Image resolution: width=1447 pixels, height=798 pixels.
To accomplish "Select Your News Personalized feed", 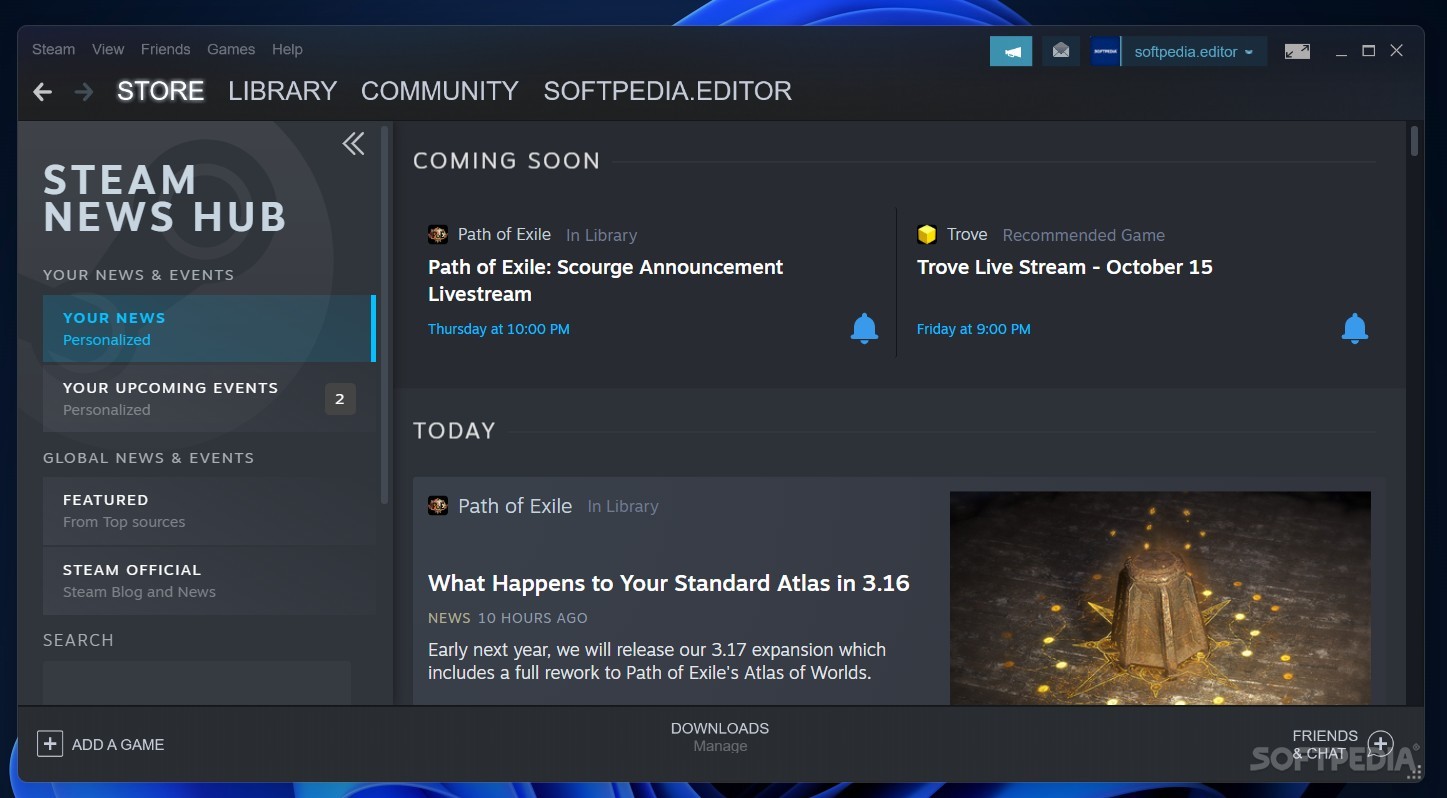I will [x=209, y=328].
